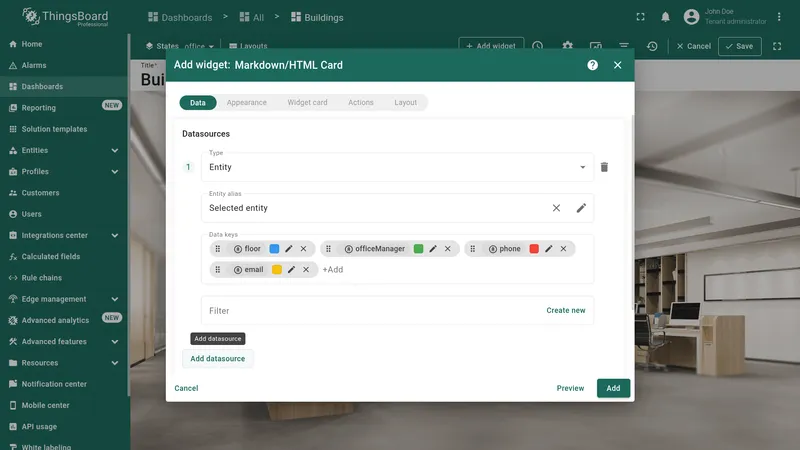Remove the email data key
Viewport: 800px width, 450px height.
[306, 269]
